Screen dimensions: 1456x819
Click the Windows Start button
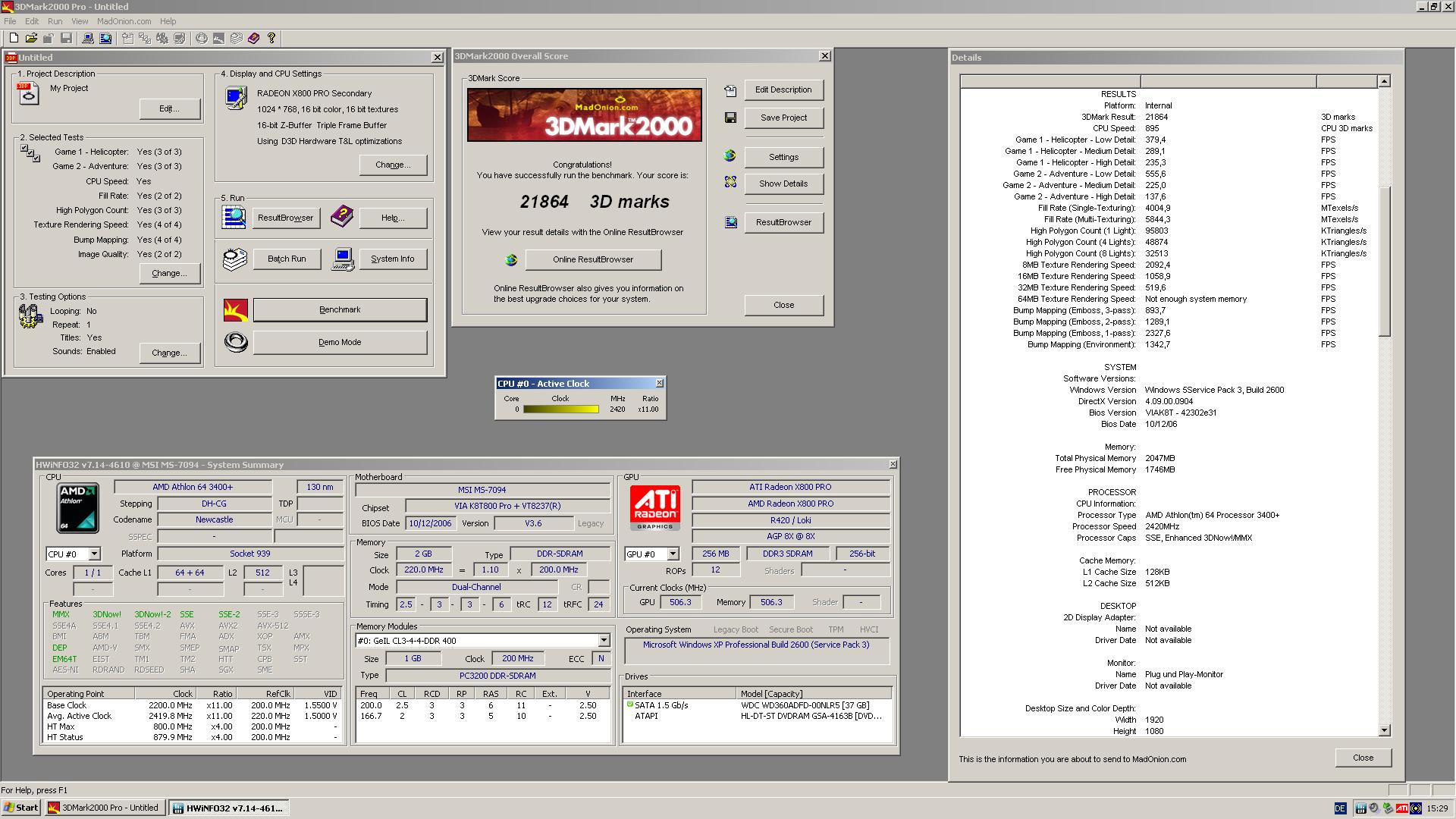coord(21,808)
